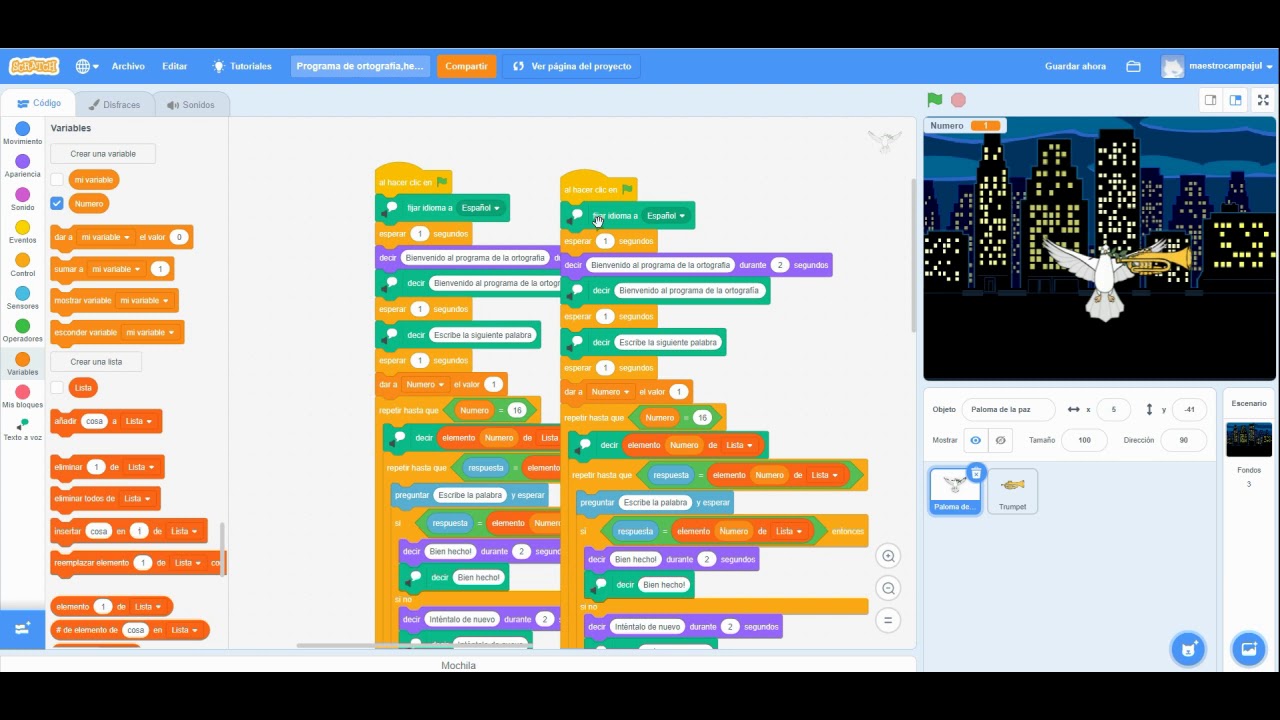1280x720 pixels.
Task: Edit the project title field
Action: click(360, 66)
